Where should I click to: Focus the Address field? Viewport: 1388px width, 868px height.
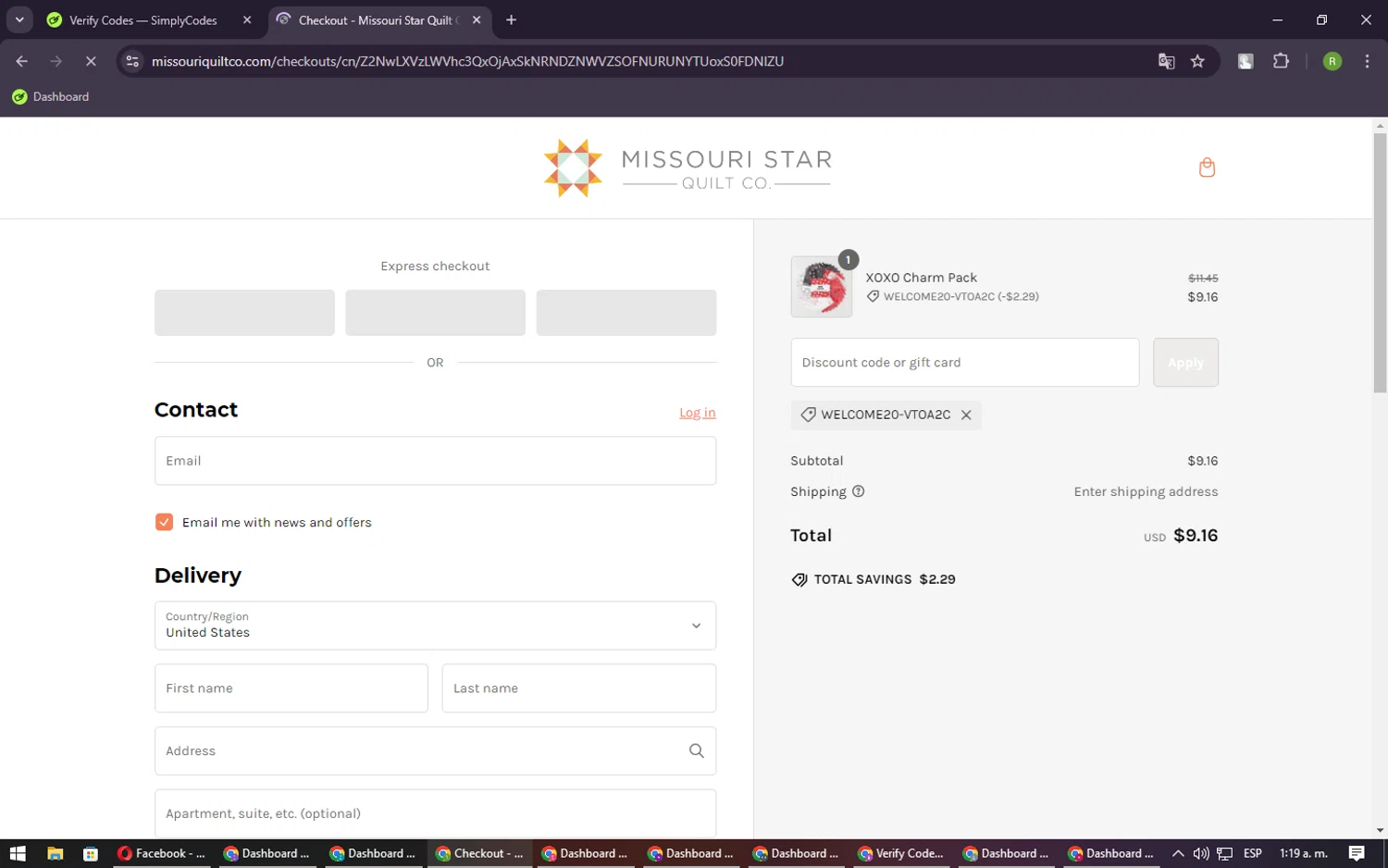click(435, 750)
